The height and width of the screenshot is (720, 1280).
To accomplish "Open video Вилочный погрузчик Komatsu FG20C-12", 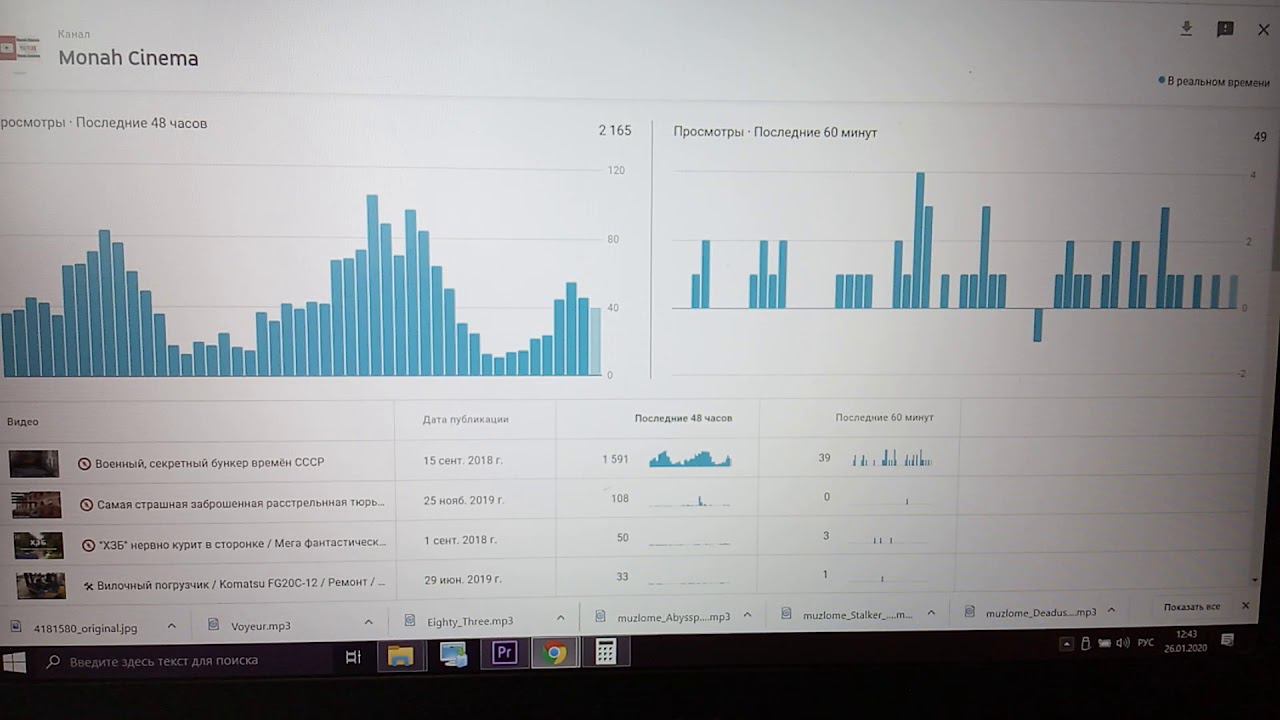I will click(x=241, y=582).
